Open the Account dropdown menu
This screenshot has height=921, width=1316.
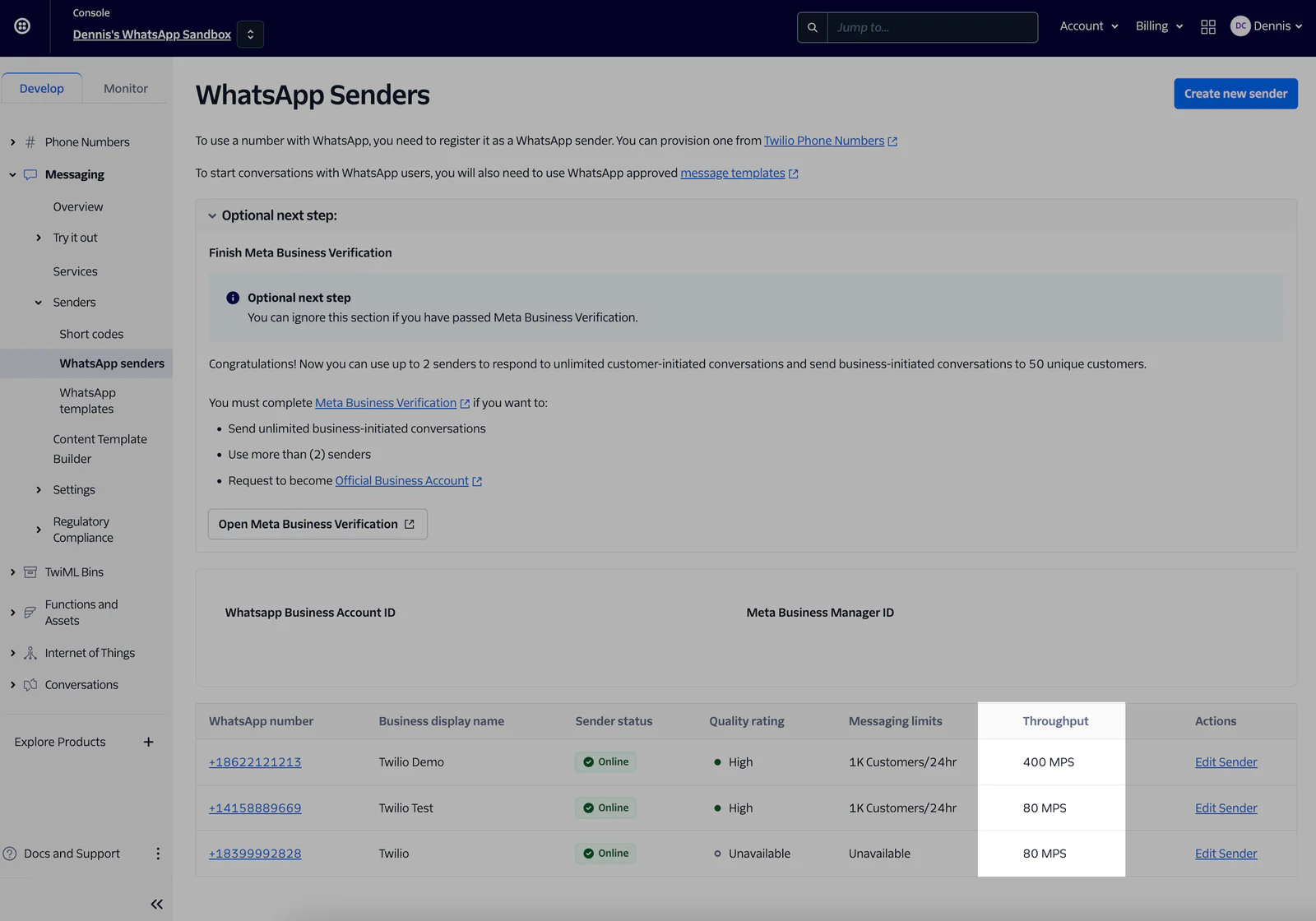coord(1089,26)
